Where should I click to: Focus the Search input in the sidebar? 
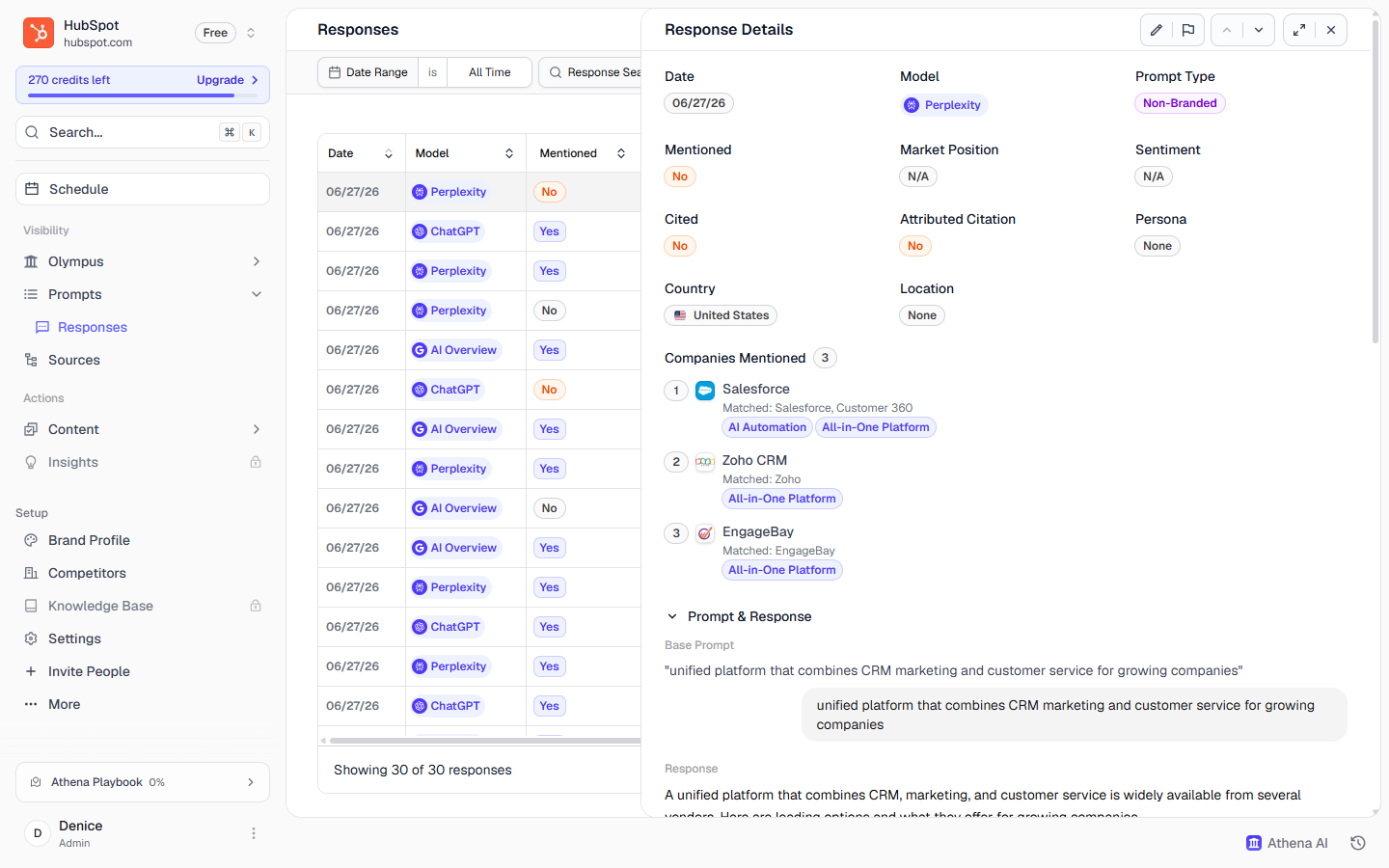pos(143,132)
